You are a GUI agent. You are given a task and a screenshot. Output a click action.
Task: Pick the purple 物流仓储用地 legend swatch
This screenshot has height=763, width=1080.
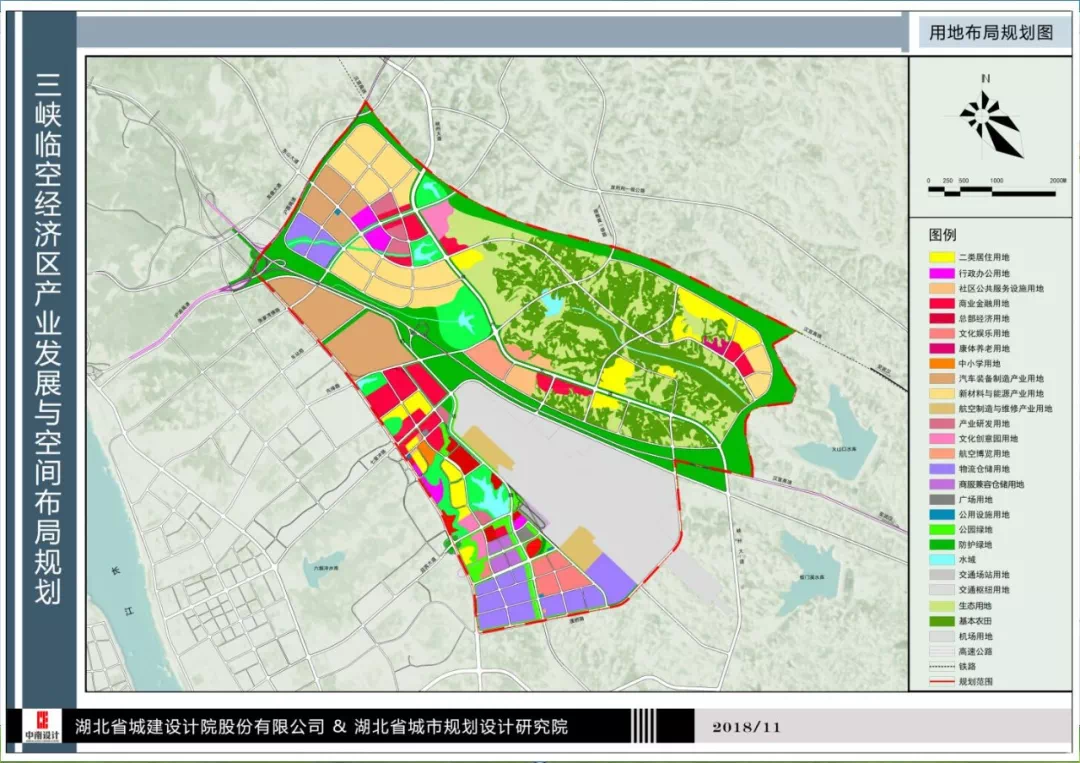pyautogui.click(x=942, y=468)
